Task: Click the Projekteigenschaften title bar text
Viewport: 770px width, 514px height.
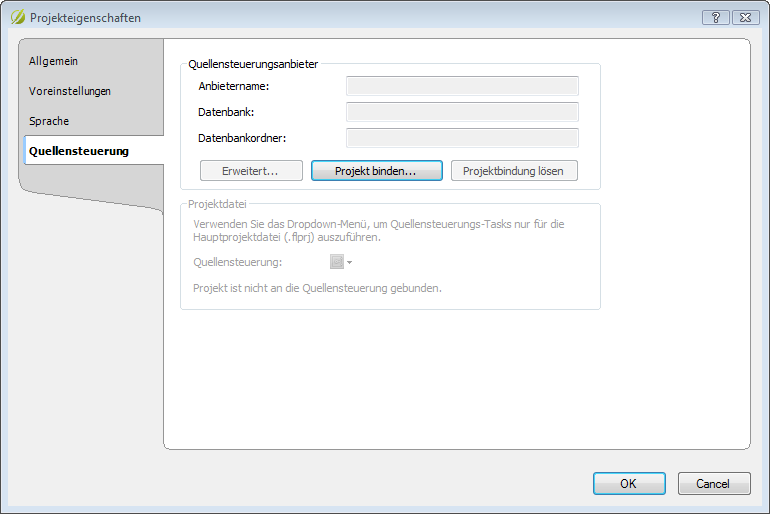Action: pyautogui.click(x=85, y=18)
